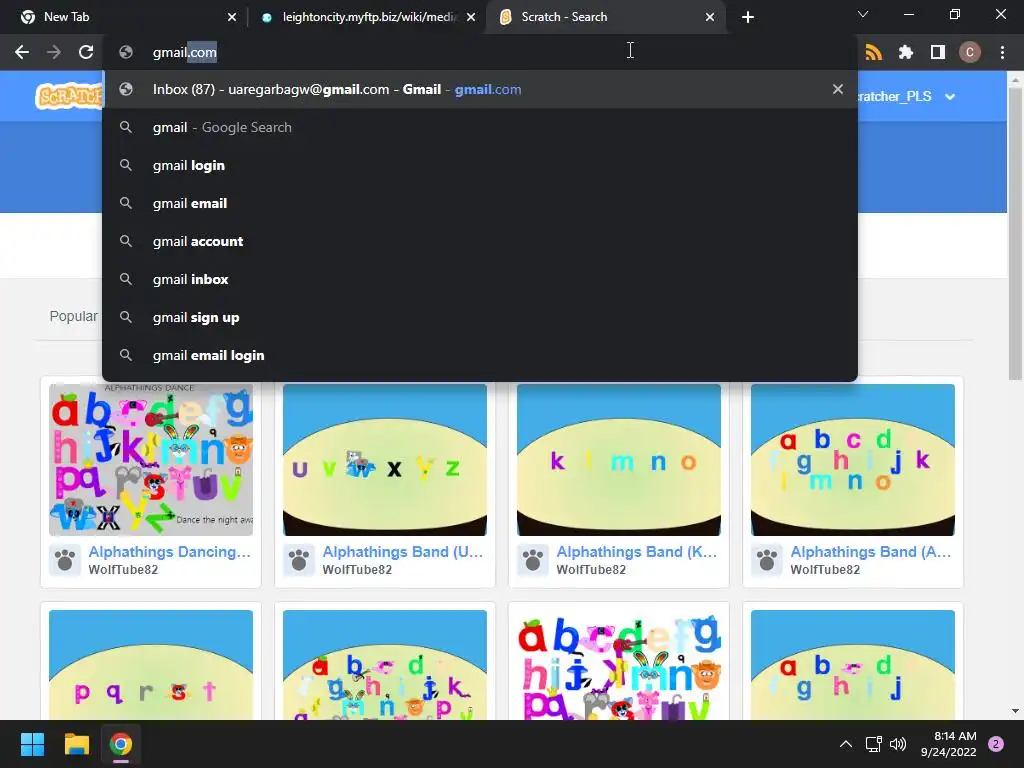Toggle the browser side panel icon
This screenshot has height=768, width=1024.
tap(938, 52)
